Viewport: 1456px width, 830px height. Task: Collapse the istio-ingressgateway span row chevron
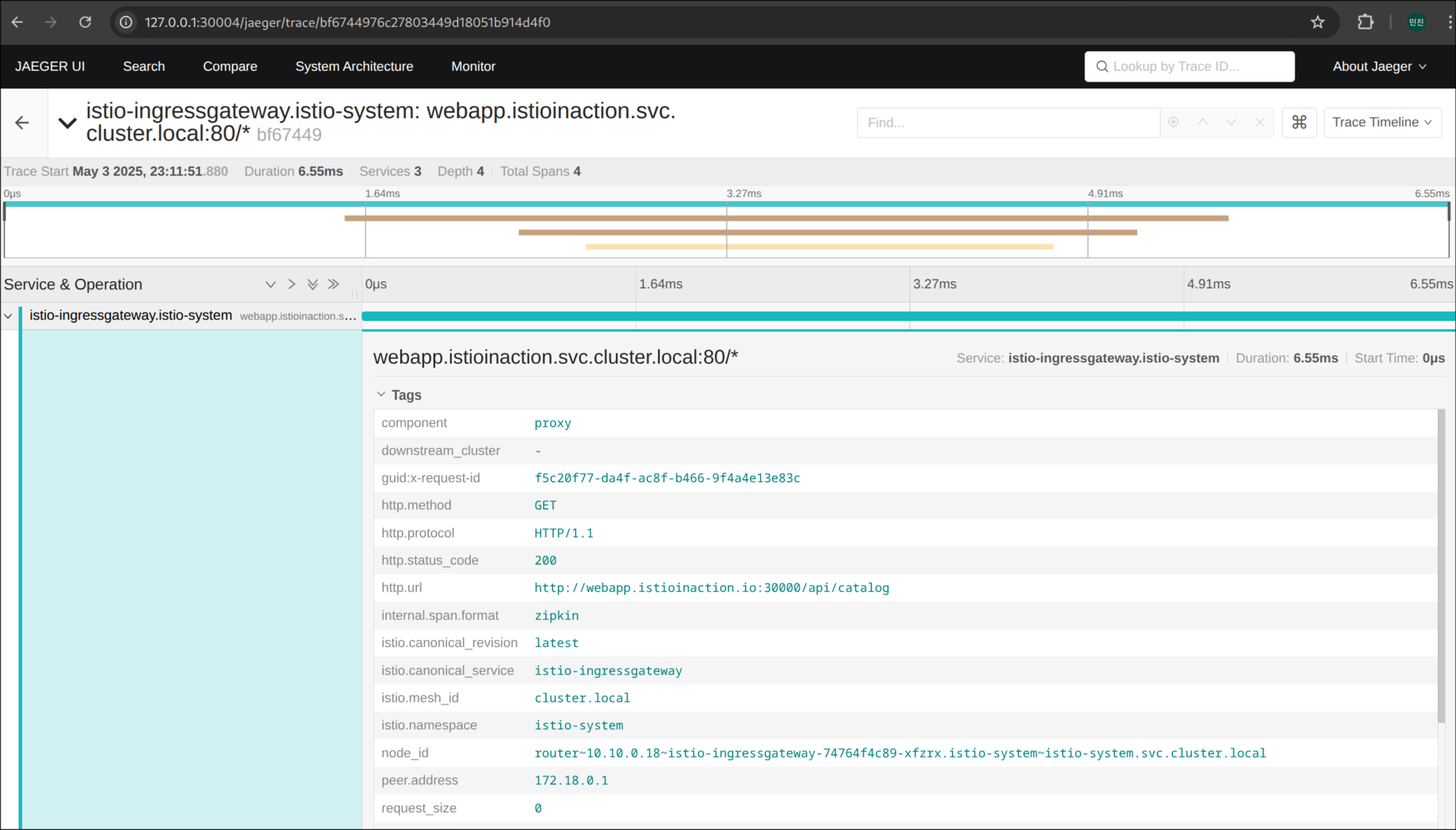tap(8, 316)
